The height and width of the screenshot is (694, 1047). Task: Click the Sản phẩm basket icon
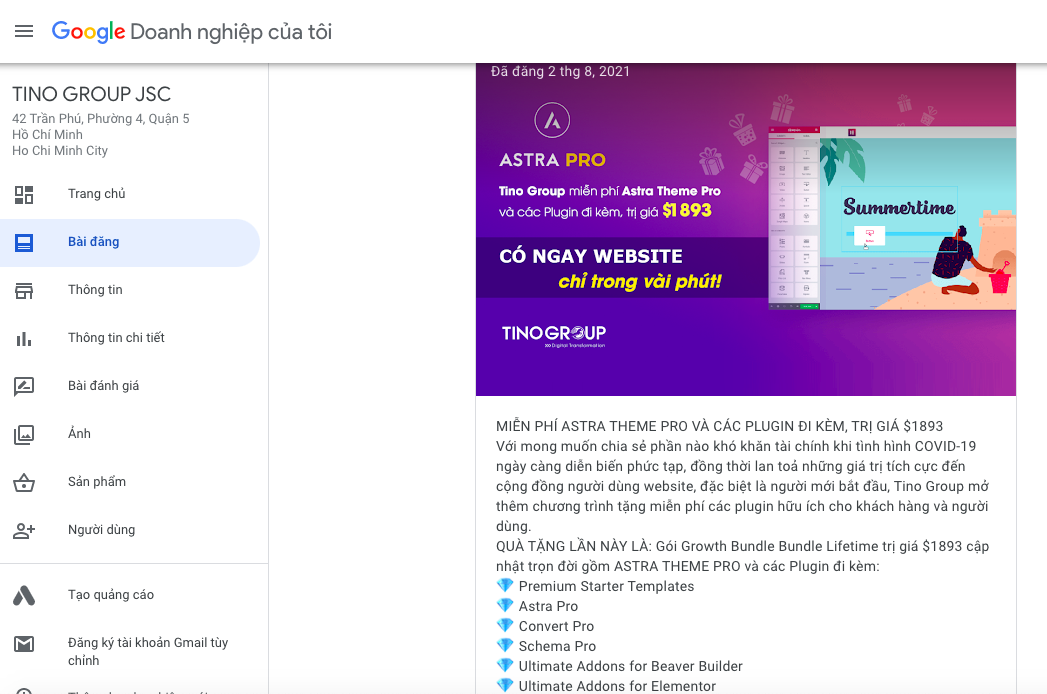click(24, 482)
